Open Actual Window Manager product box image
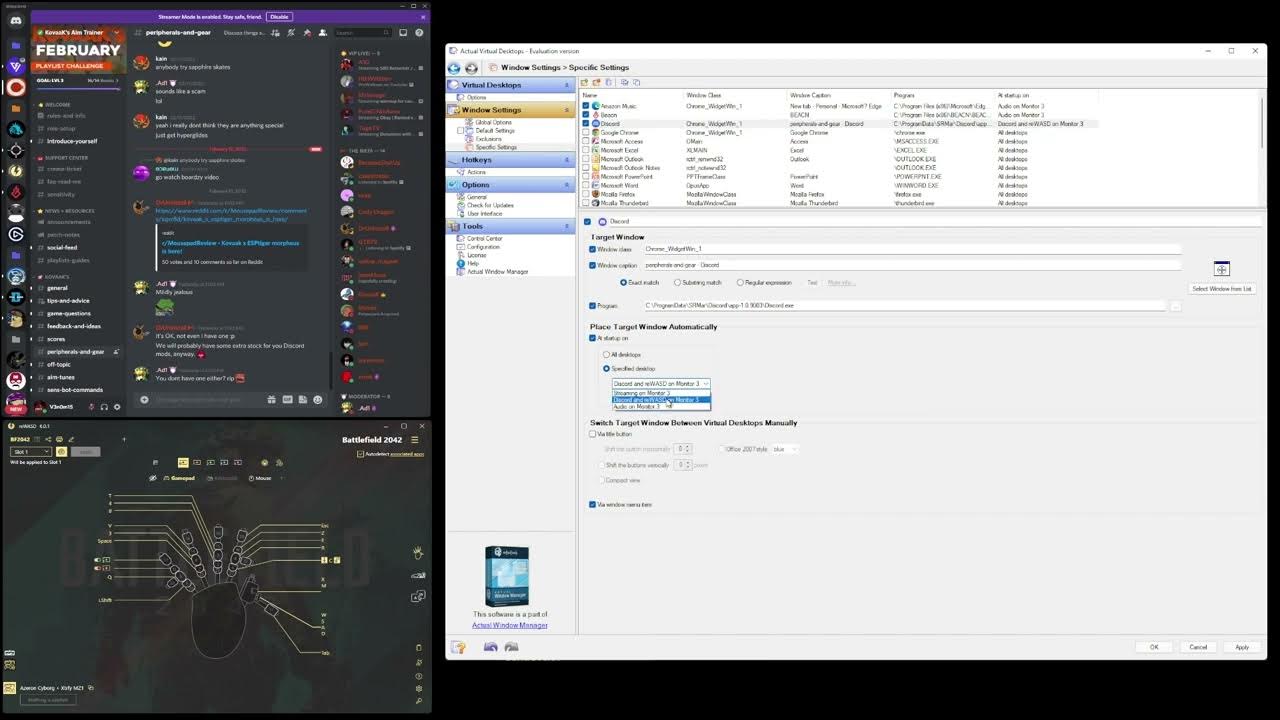Viewport: 1280px width, 720px height. click(507, 576)
